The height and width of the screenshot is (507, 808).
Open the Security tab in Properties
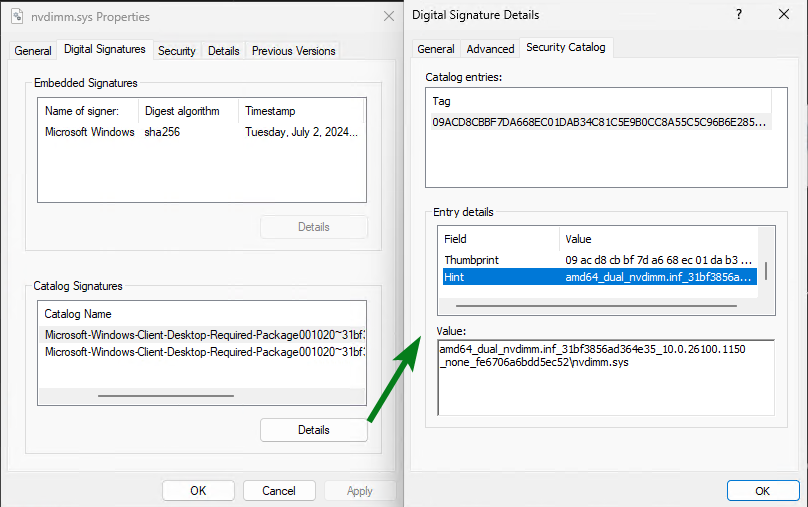pyautogui.click(x=177, y=51)
